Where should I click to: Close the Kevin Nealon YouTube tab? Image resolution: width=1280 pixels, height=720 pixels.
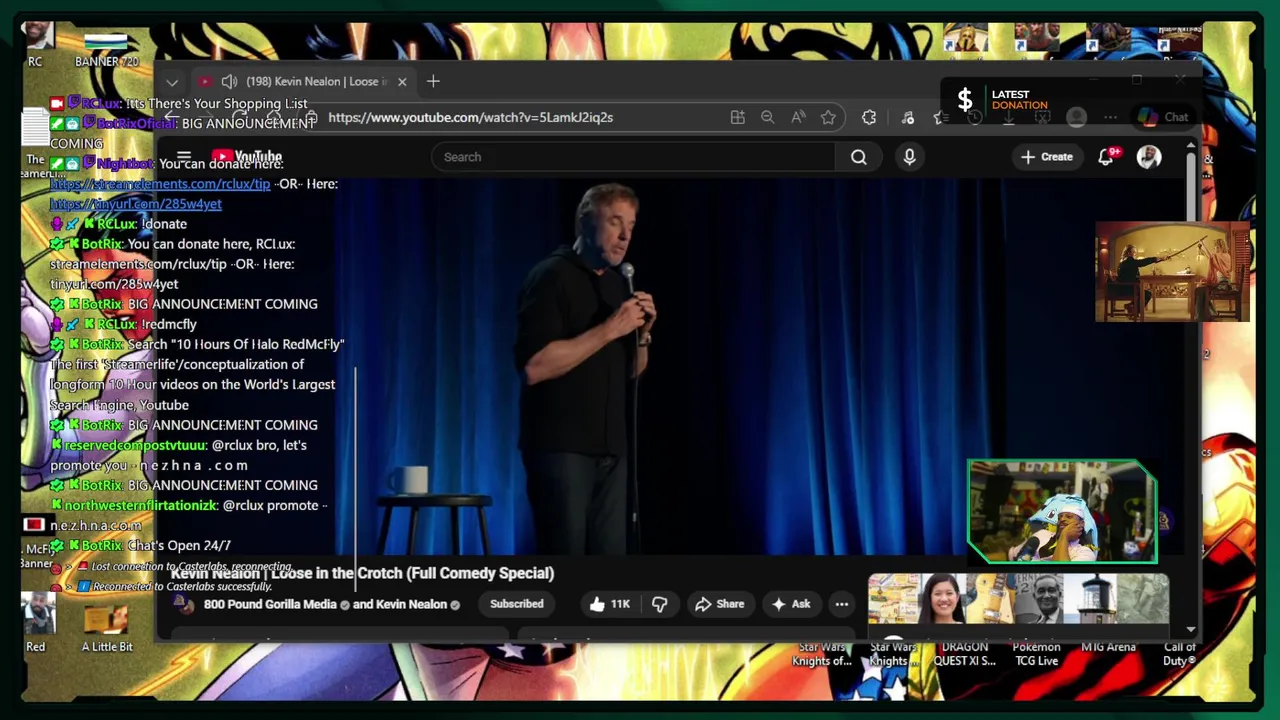pos(402,82)
